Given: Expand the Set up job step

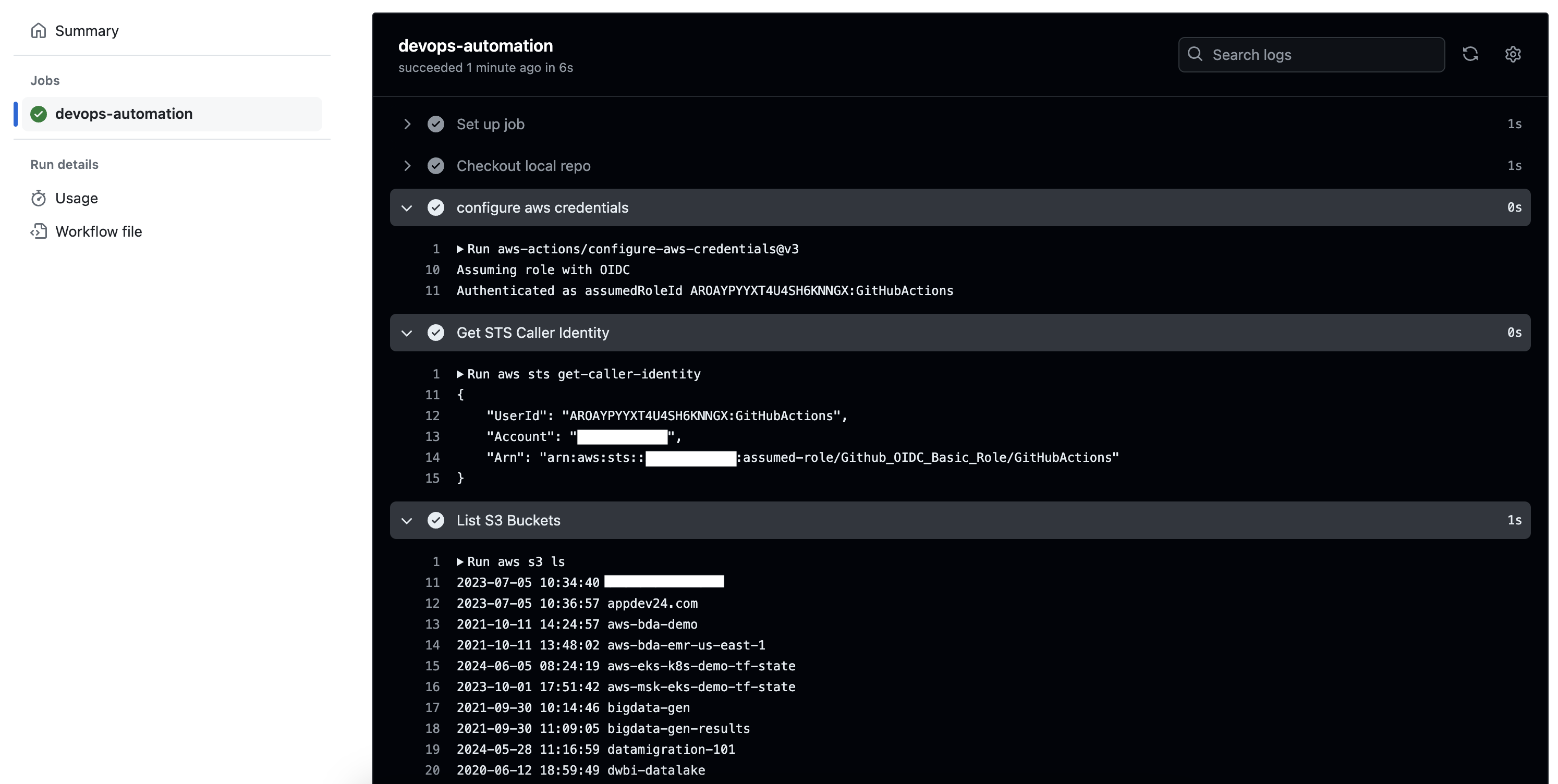Looking at the screenshot, I should (x=407, y=124).
